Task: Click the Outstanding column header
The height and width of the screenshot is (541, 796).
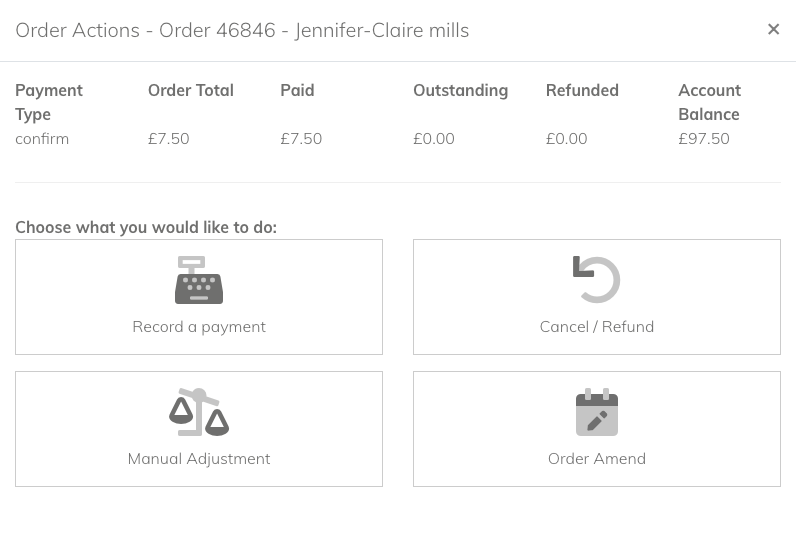Action: 460,90
